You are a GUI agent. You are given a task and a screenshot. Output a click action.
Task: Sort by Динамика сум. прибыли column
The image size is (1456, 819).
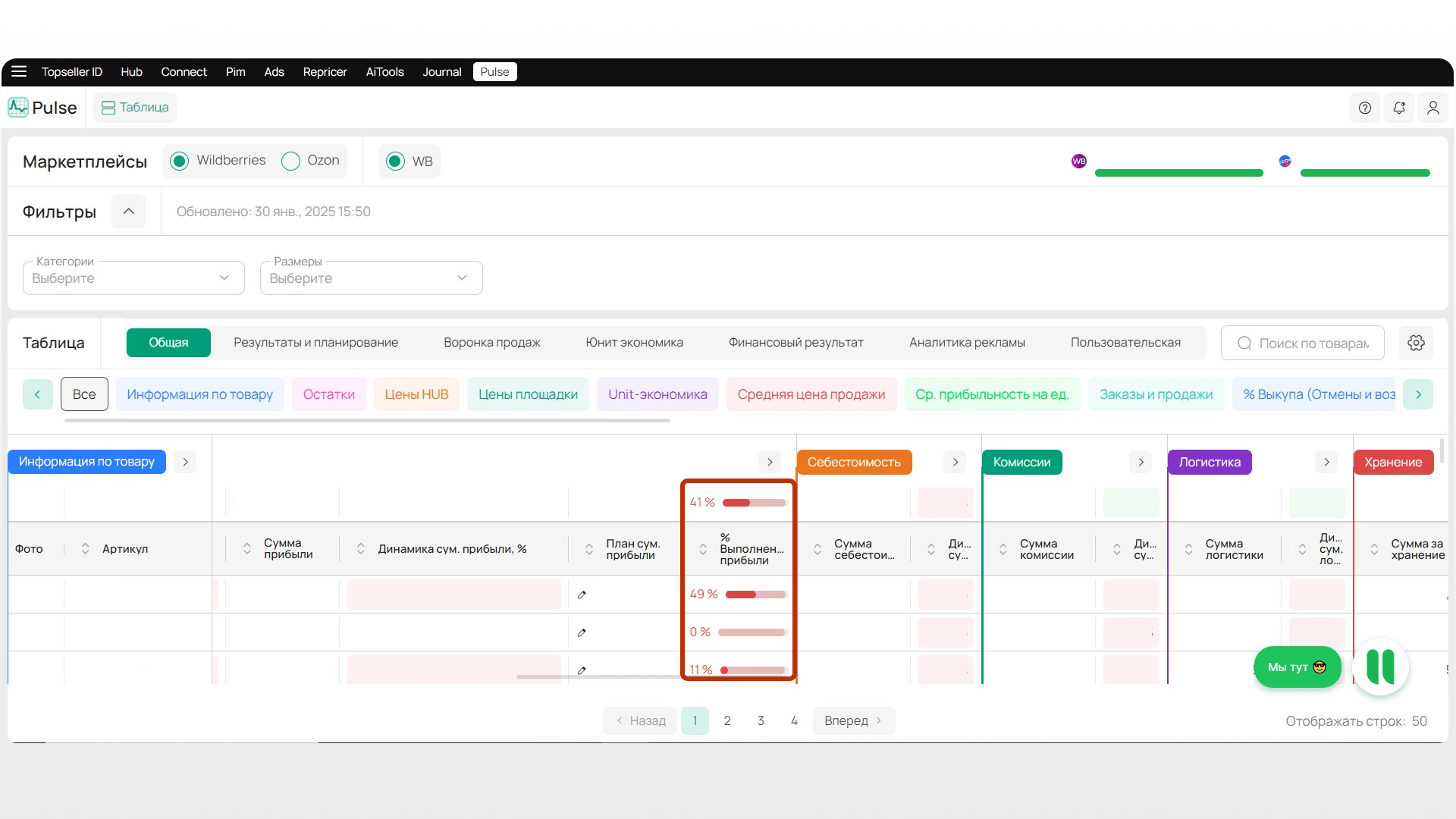[361, 548]
